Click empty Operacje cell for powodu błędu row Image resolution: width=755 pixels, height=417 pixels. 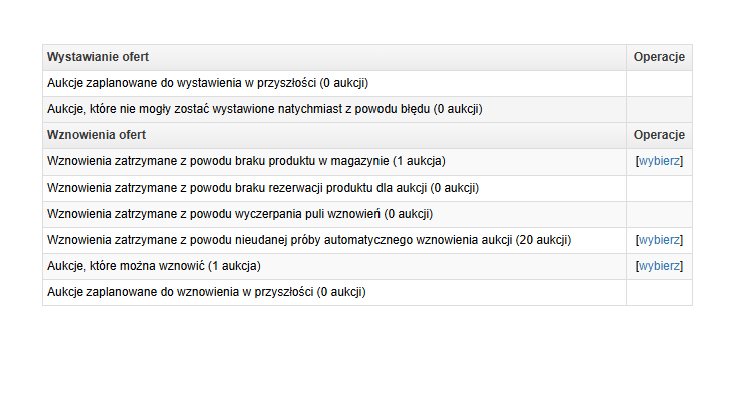(x=659, y=109)
